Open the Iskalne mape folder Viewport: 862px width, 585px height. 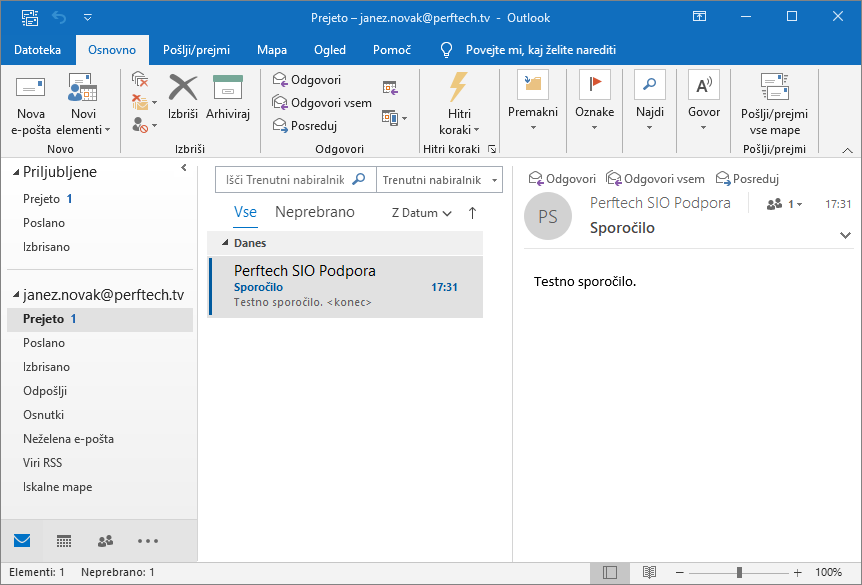click(57, 487)
